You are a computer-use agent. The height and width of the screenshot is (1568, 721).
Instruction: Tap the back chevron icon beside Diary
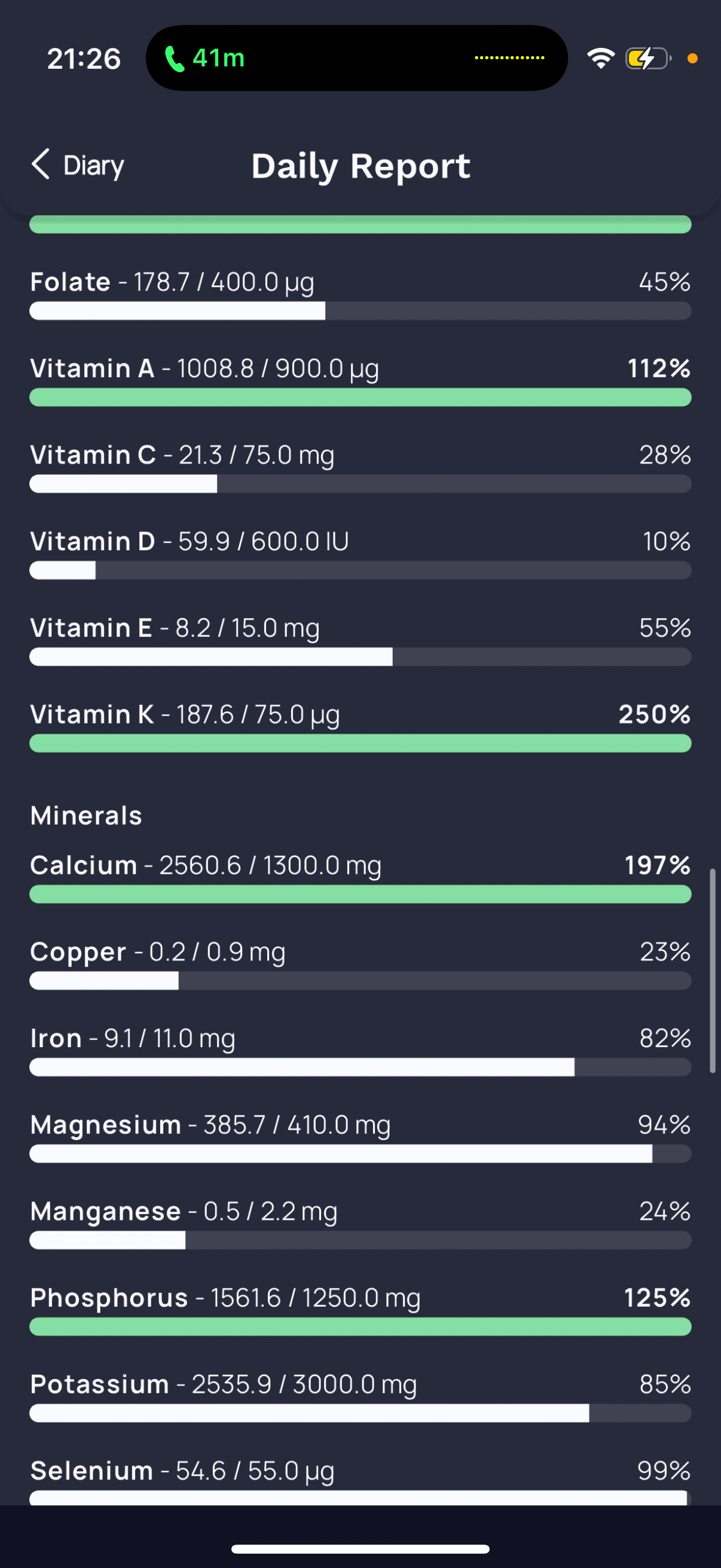(x=40, y=164)
